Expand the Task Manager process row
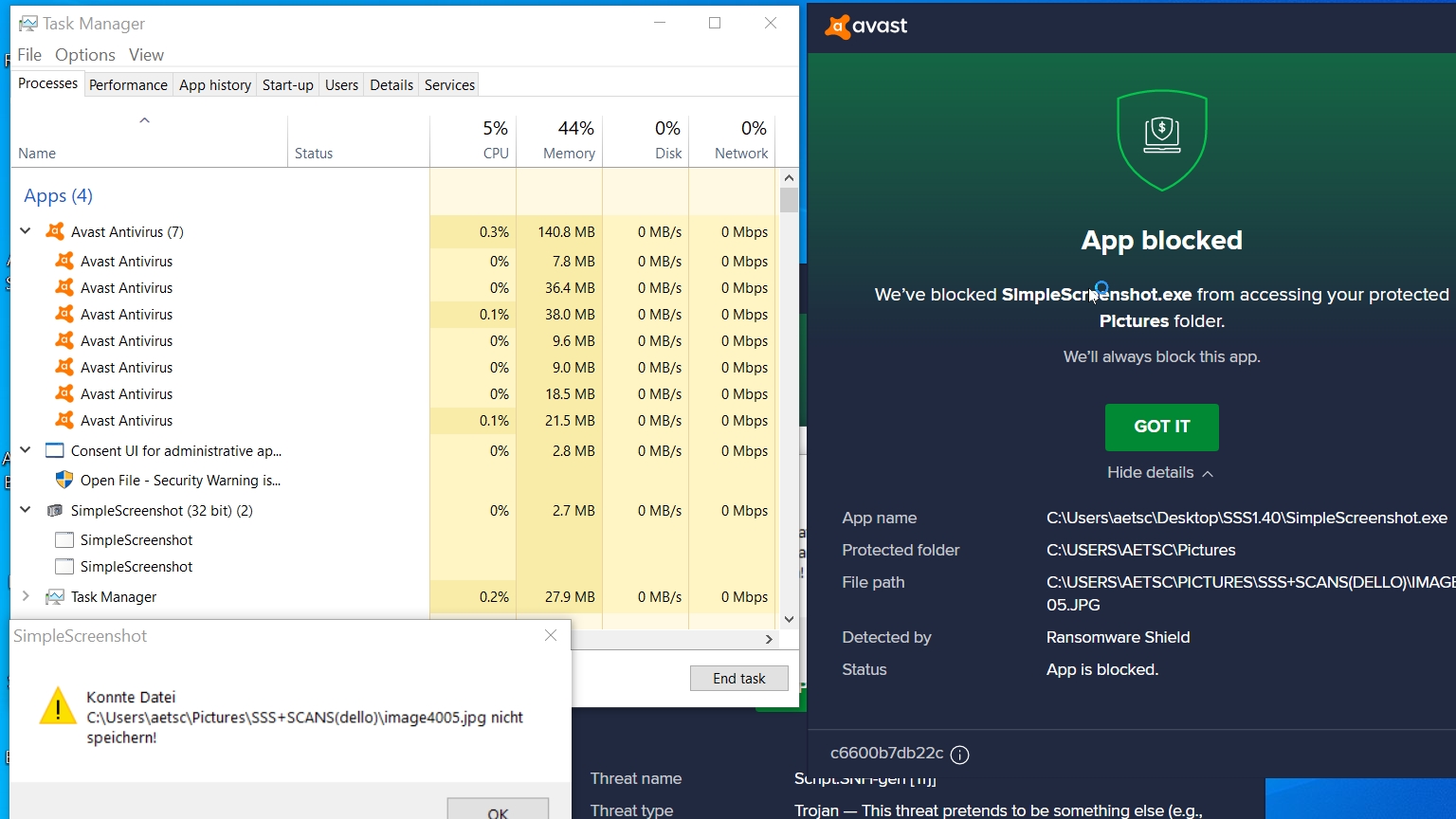Viewport: 1456px width, 819px height. tap(26, 596)
